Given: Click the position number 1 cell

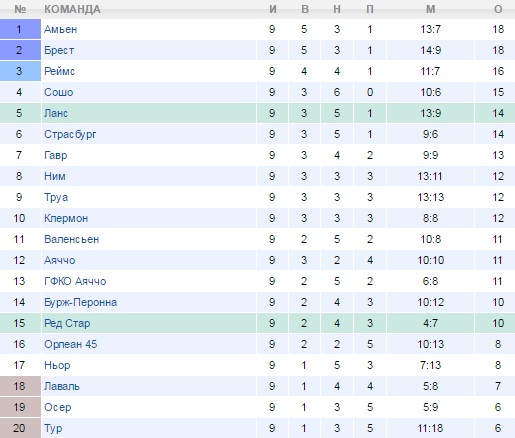Looking at the screenshot, I should pyautogui.click(x=20, y=29).
